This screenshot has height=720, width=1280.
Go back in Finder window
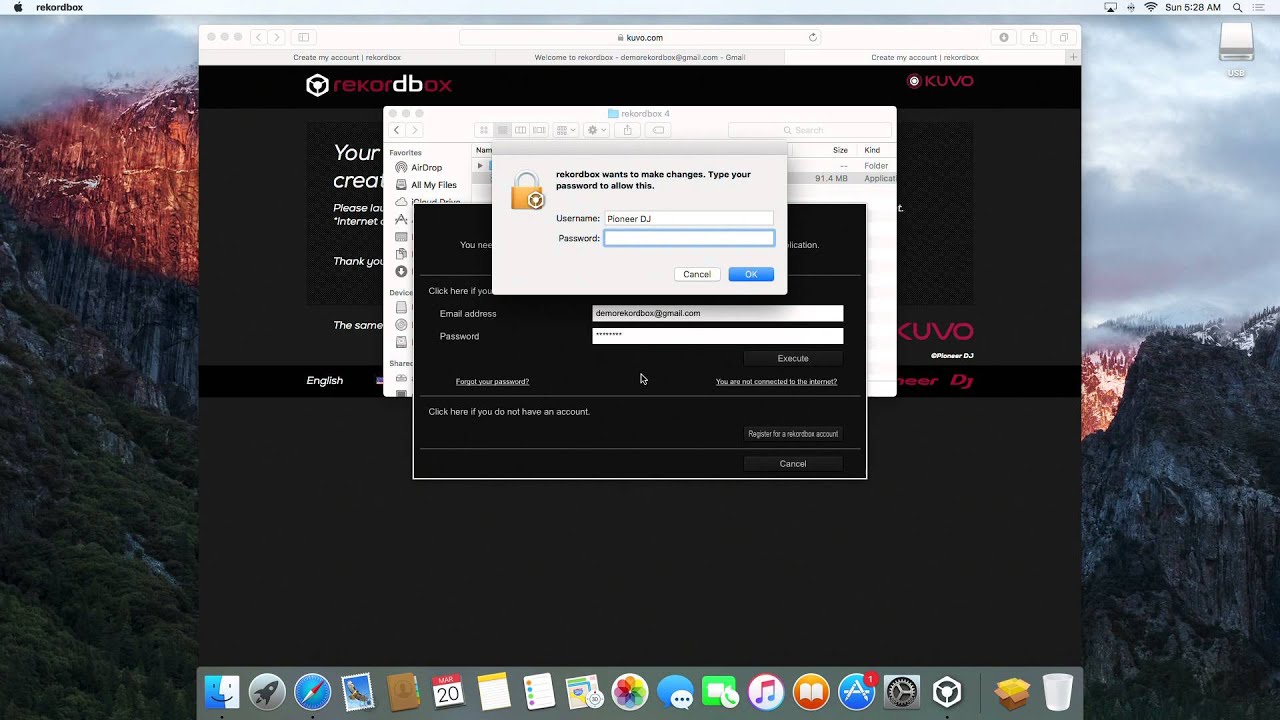coord(397,130)
